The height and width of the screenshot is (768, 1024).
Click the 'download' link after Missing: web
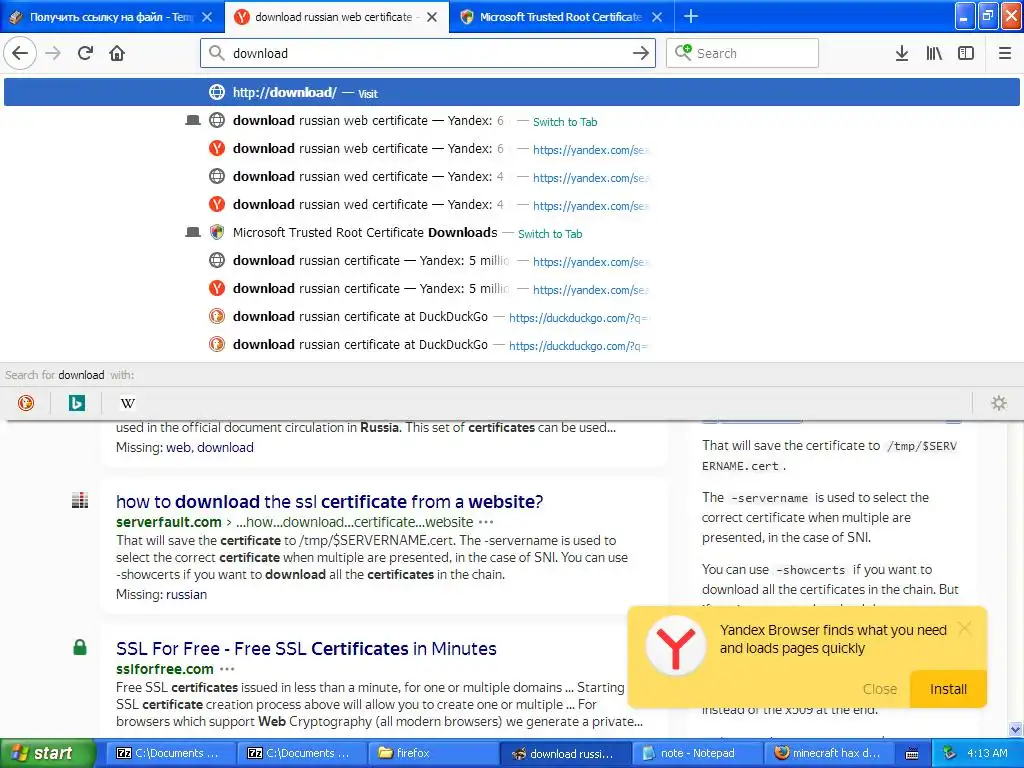225,448
